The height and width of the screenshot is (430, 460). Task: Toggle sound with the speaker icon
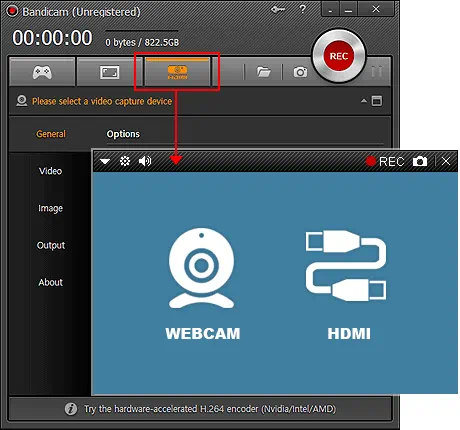[145, 161]
